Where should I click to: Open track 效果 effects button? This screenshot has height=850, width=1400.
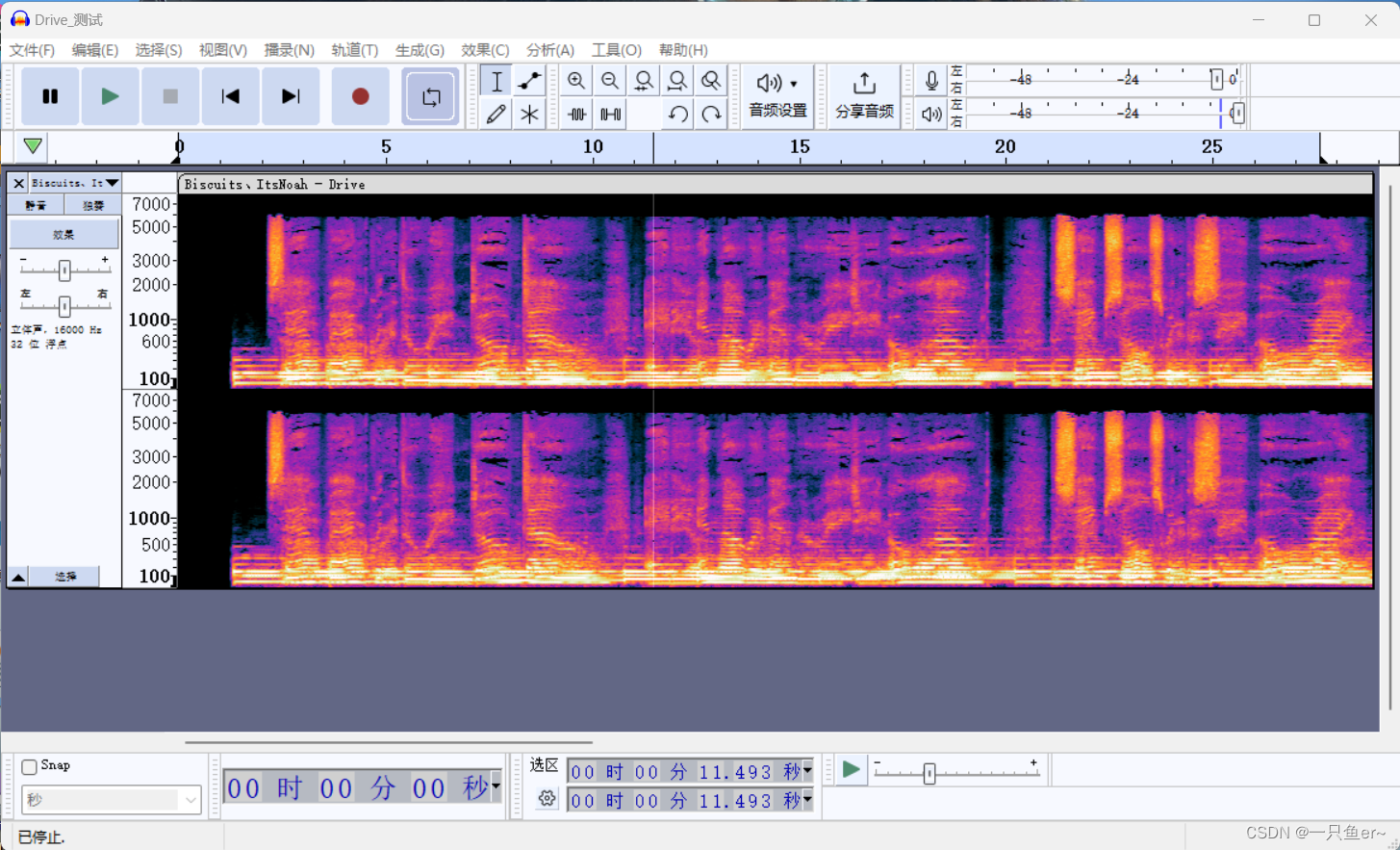[64, 234]
